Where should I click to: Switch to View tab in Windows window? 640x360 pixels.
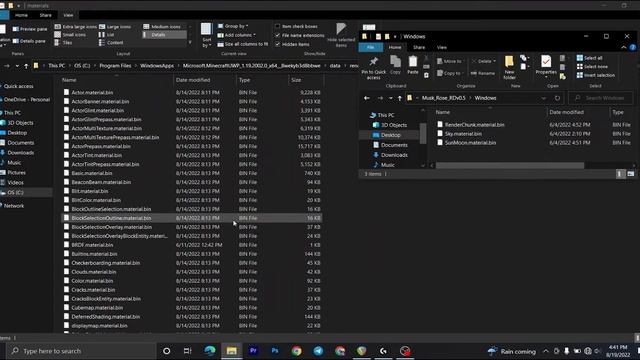[442, 47]
